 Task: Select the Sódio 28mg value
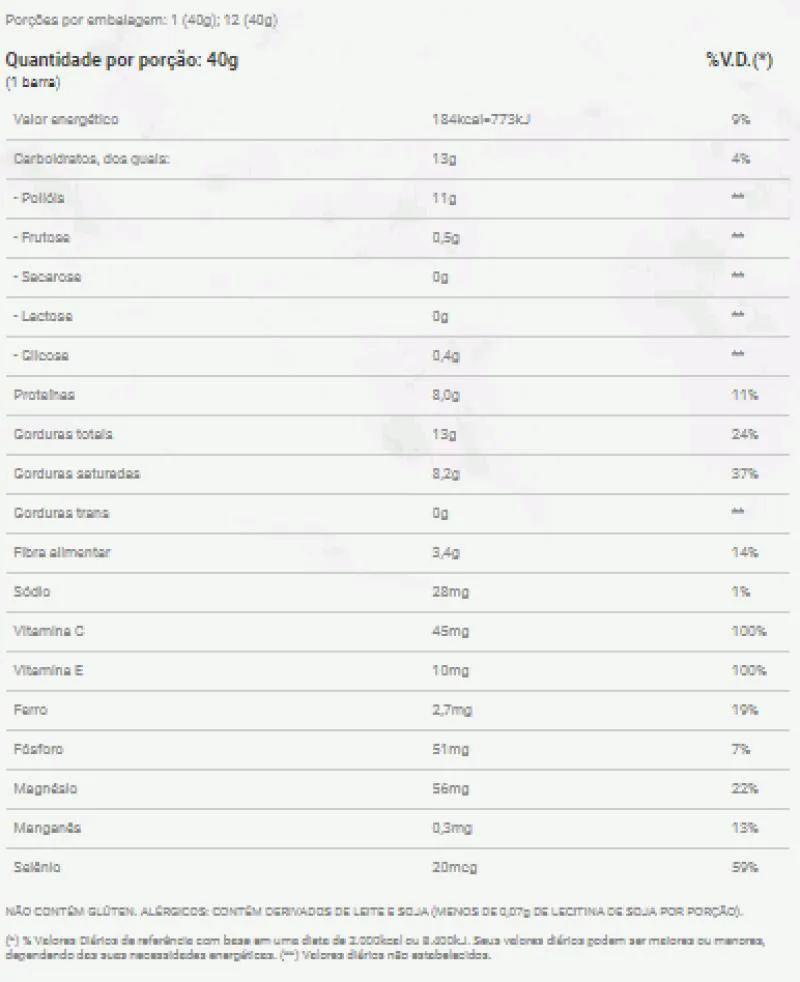pos(450,592)
